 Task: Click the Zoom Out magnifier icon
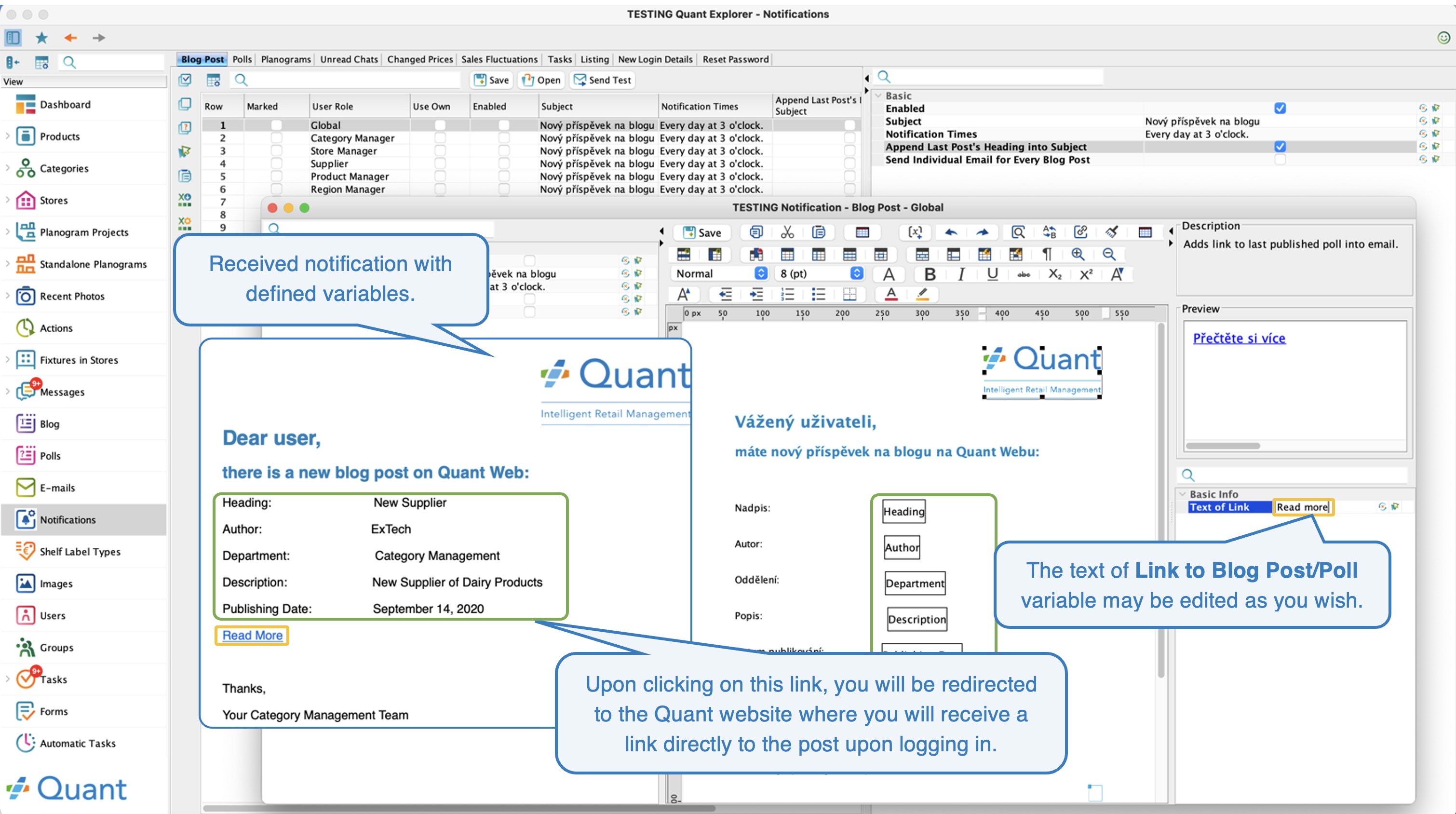pyautogui.click(x=1109, y=255)
